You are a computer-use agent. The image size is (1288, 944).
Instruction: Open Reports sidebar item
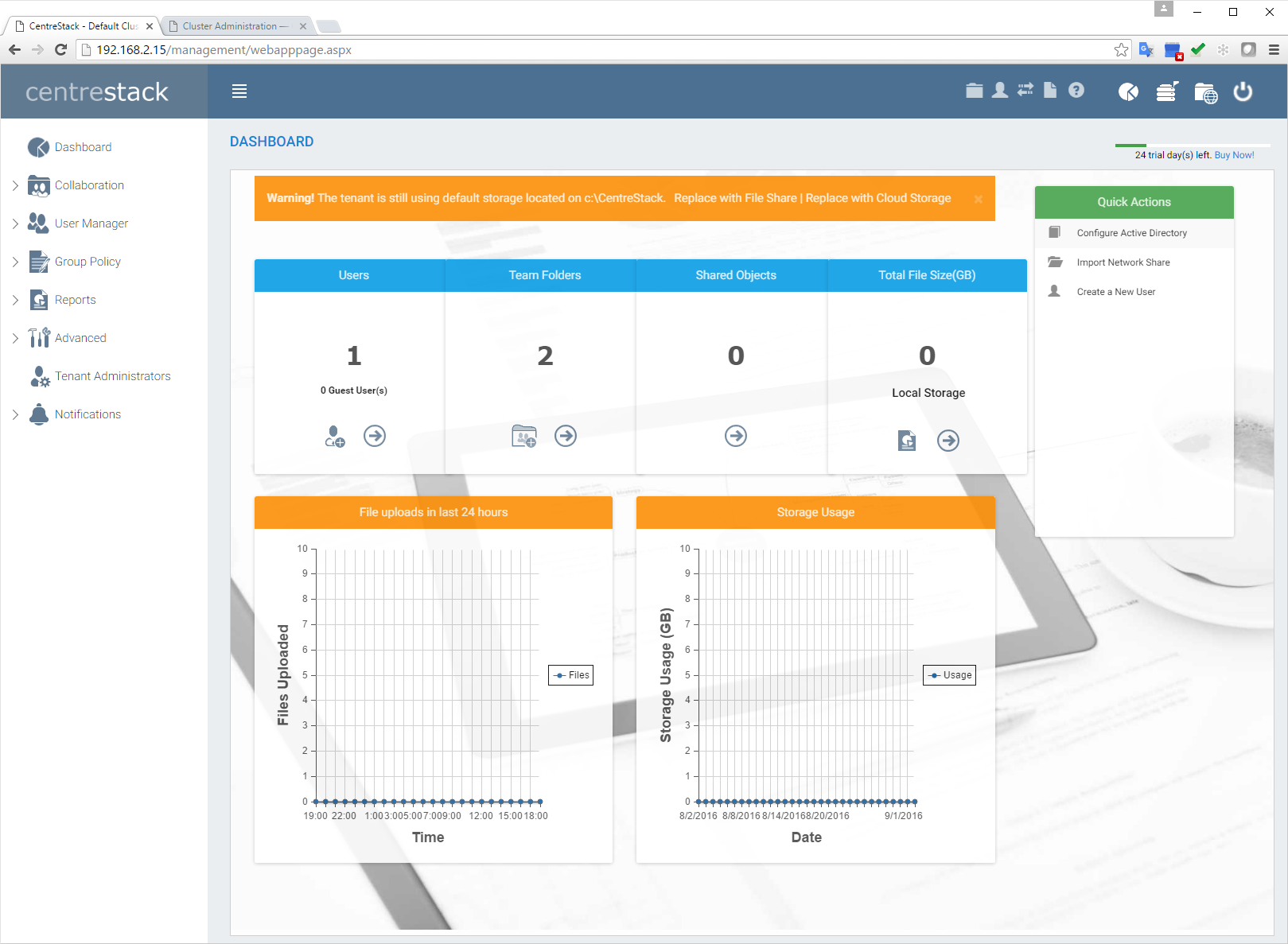[x=75, y=300]
